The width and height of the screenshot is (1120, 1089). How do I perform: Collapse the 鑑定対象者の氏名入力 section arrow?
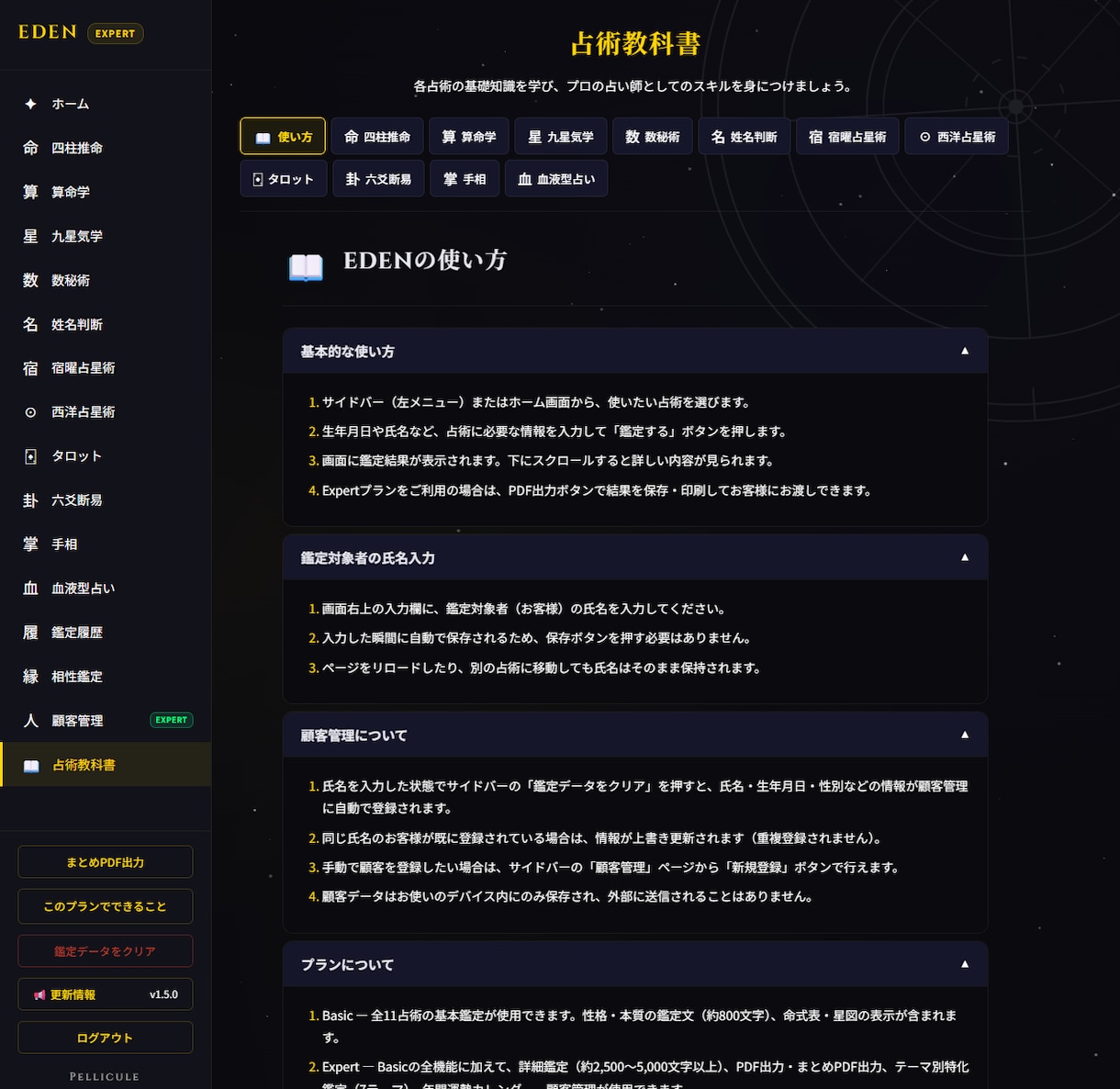[x=965, y=557]
